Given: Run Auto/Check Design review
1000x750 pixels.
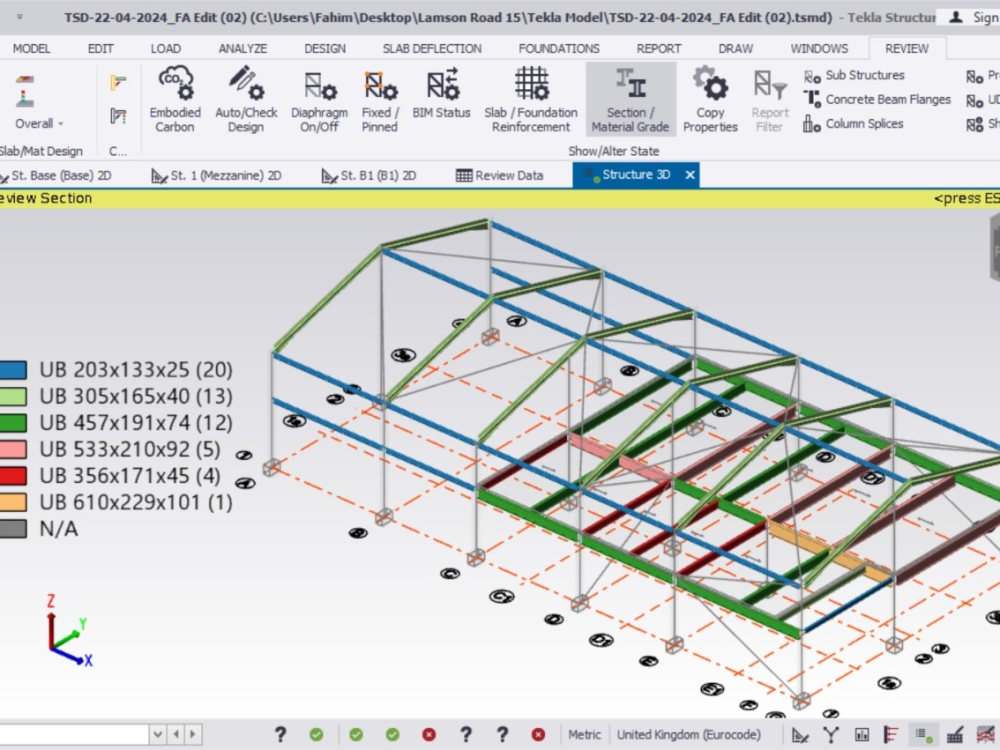Looking at the screenshot, I should (x=246, y=99).
